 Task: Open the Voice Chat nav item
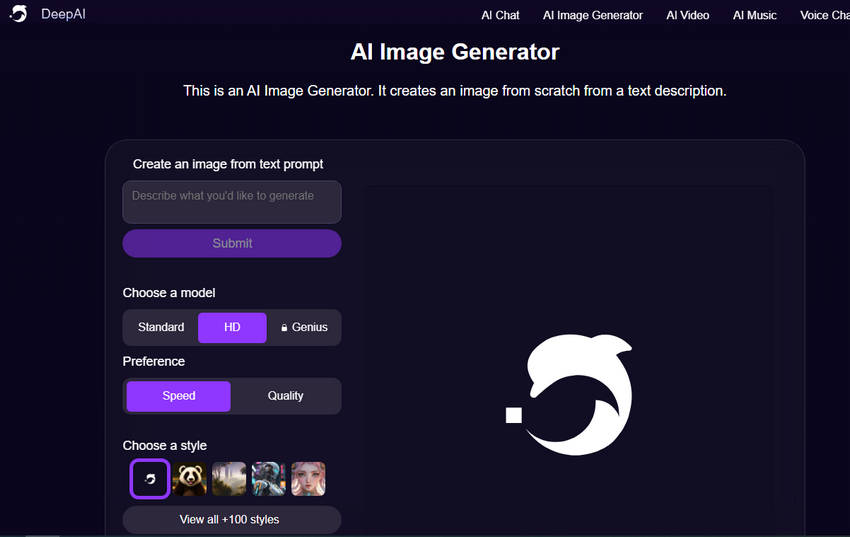coord(825,15)
